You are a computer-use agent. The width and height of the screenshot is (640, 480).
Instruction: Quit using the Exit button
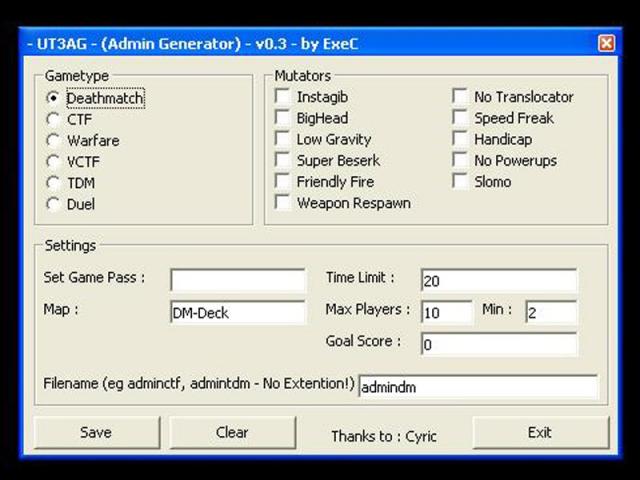point(541,432)
